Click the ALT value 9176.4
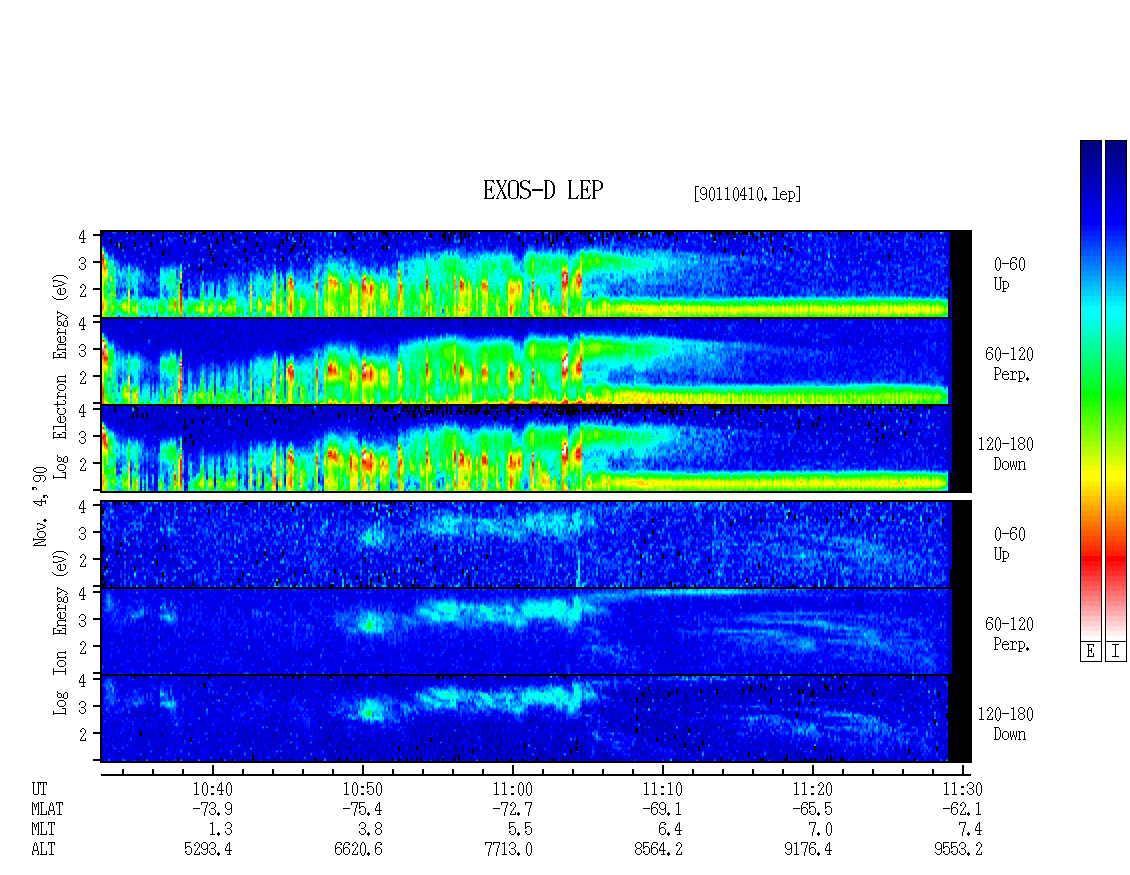The height and width of the screenshot is (875, 1130). (808, 850)
